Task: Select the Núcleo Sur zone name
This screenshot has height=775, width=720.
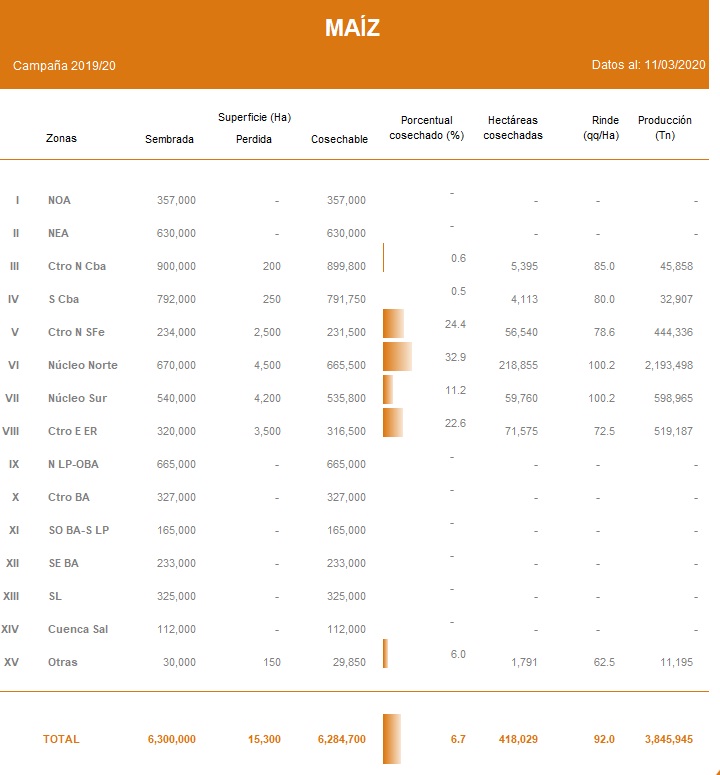Action: click(77, 398)
